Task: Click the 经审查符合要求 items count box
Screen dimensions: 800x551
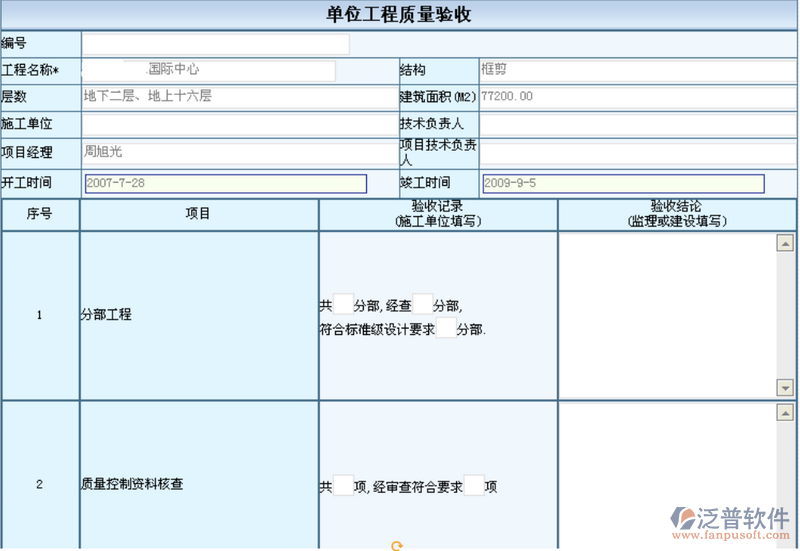Action: [x=474, y=486]
